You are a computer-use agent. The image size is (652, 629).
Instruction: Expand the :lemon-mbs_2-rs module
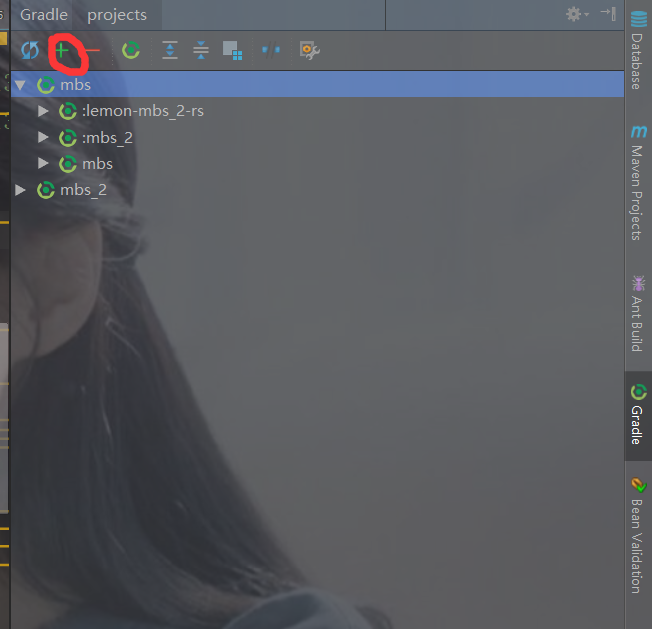pyautogui.click(x=43, y=111)
